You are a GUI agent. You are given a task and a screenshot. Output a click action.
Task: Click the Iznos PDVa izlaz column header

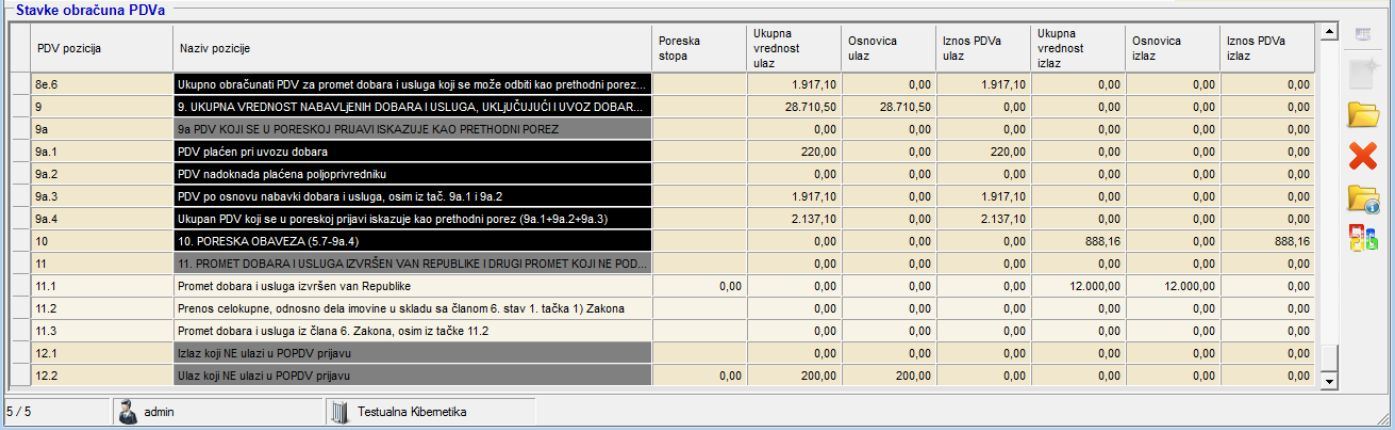pyautogui.click(x=1267, y=48)
